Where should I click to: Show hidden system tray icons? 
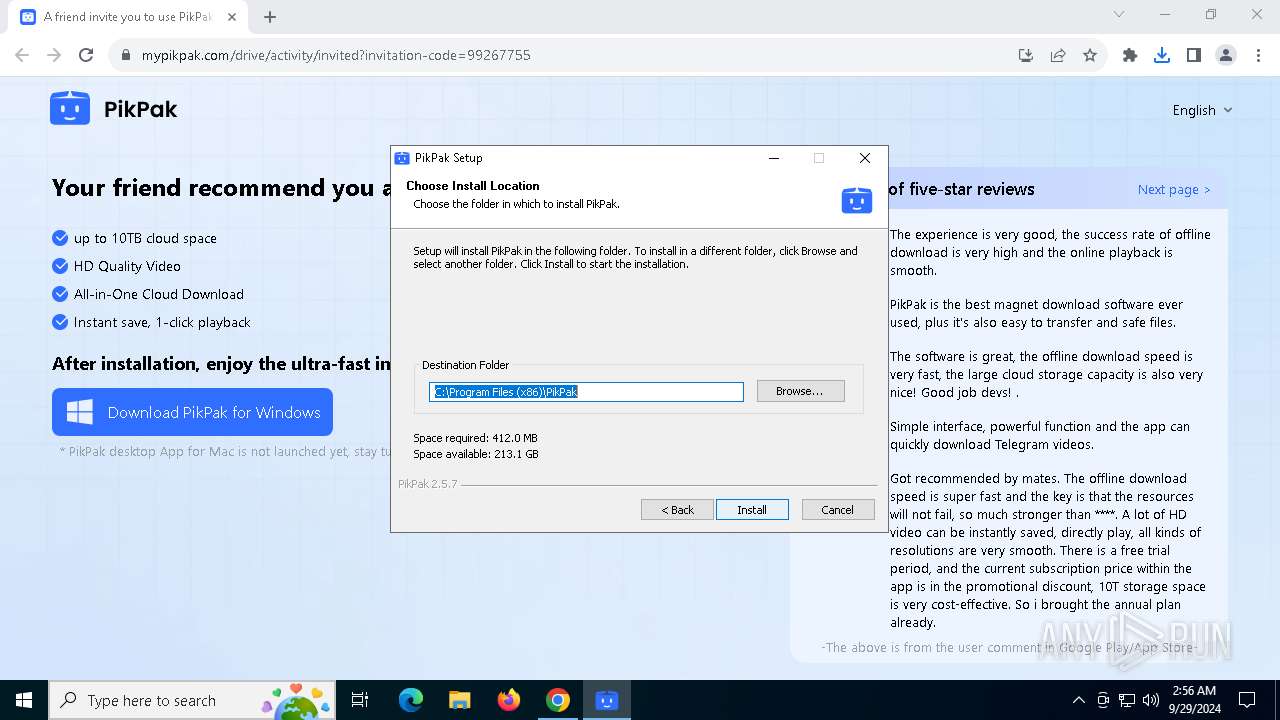pos(1078,700)
